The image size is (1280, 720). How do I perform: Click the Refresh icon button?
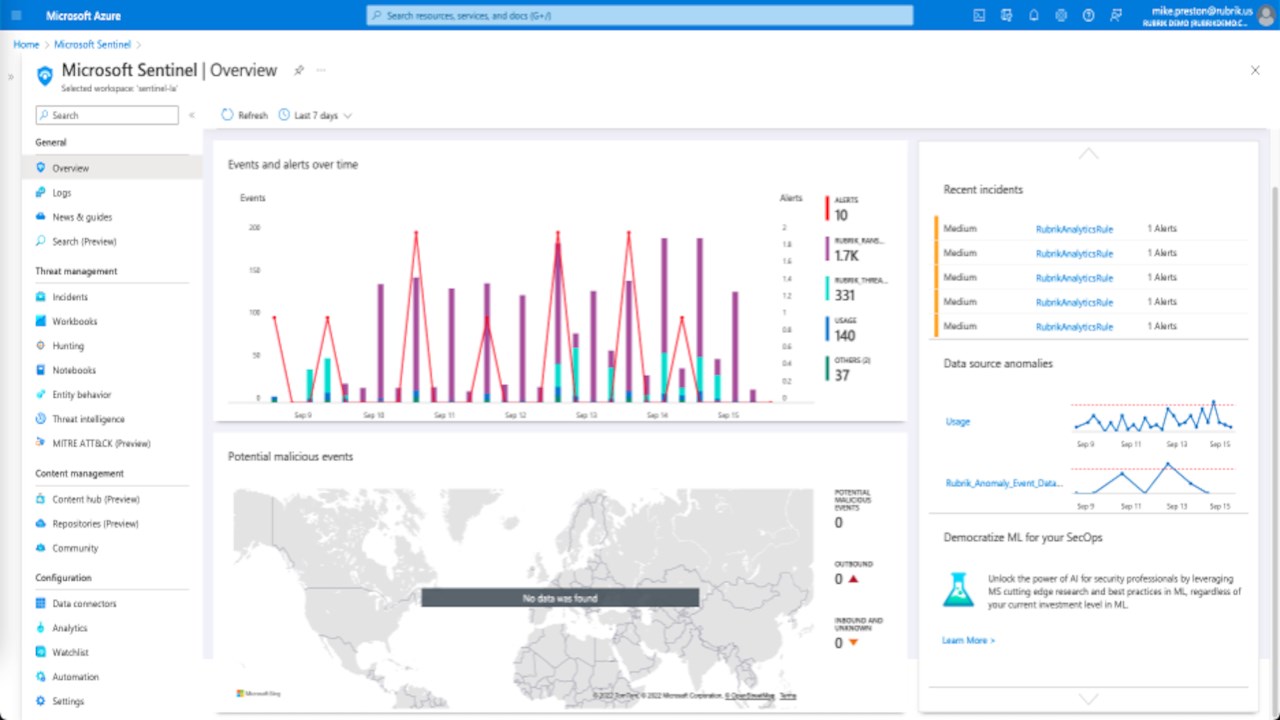coord(227,115)
